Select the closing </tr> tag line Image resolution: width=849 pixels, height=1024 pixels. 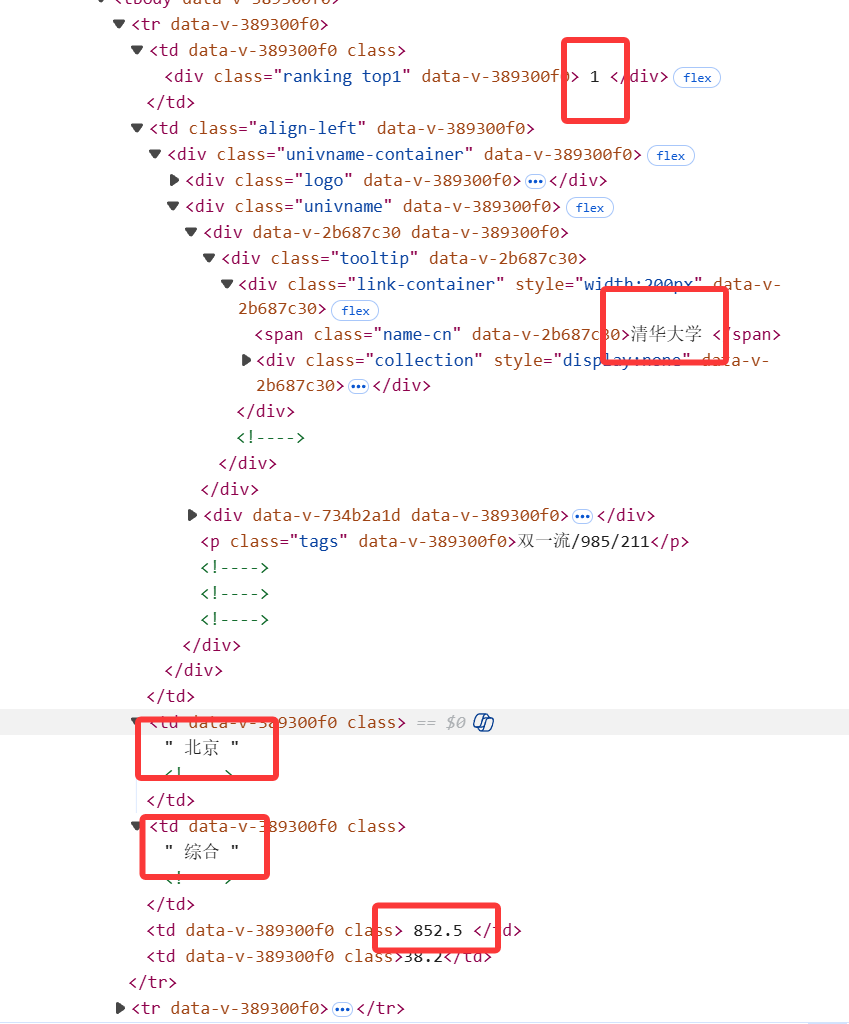[x=153, y=982]
